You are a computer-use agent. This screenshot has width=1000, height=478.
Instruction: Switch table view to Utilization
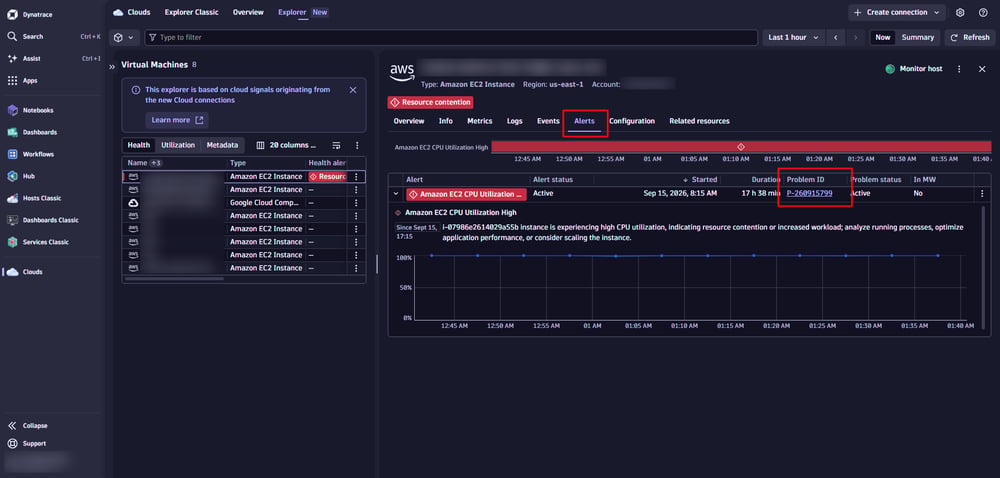pos(178,145)
